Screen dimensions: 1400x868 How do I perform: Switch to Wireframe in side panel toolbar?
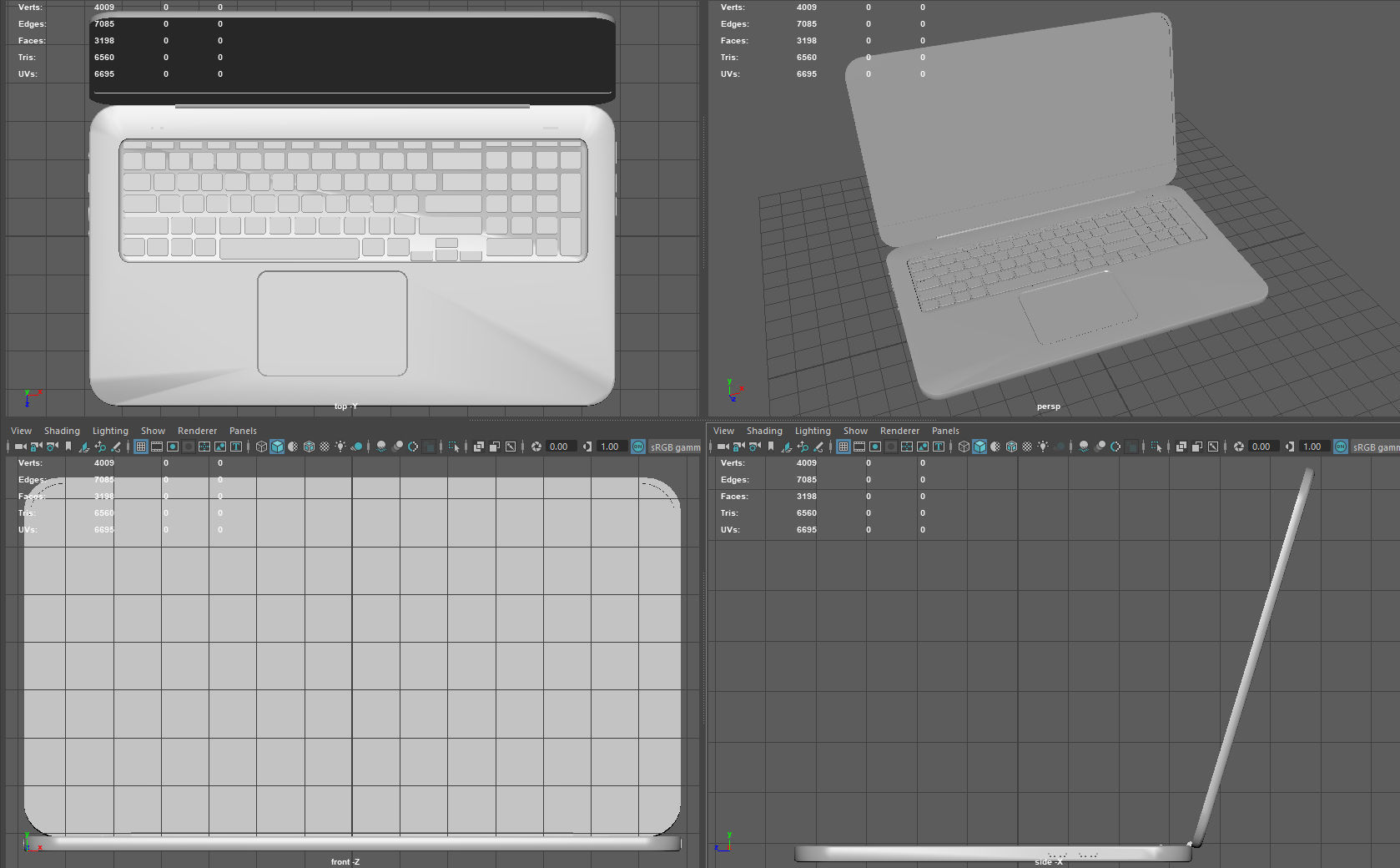click(964, 447)
